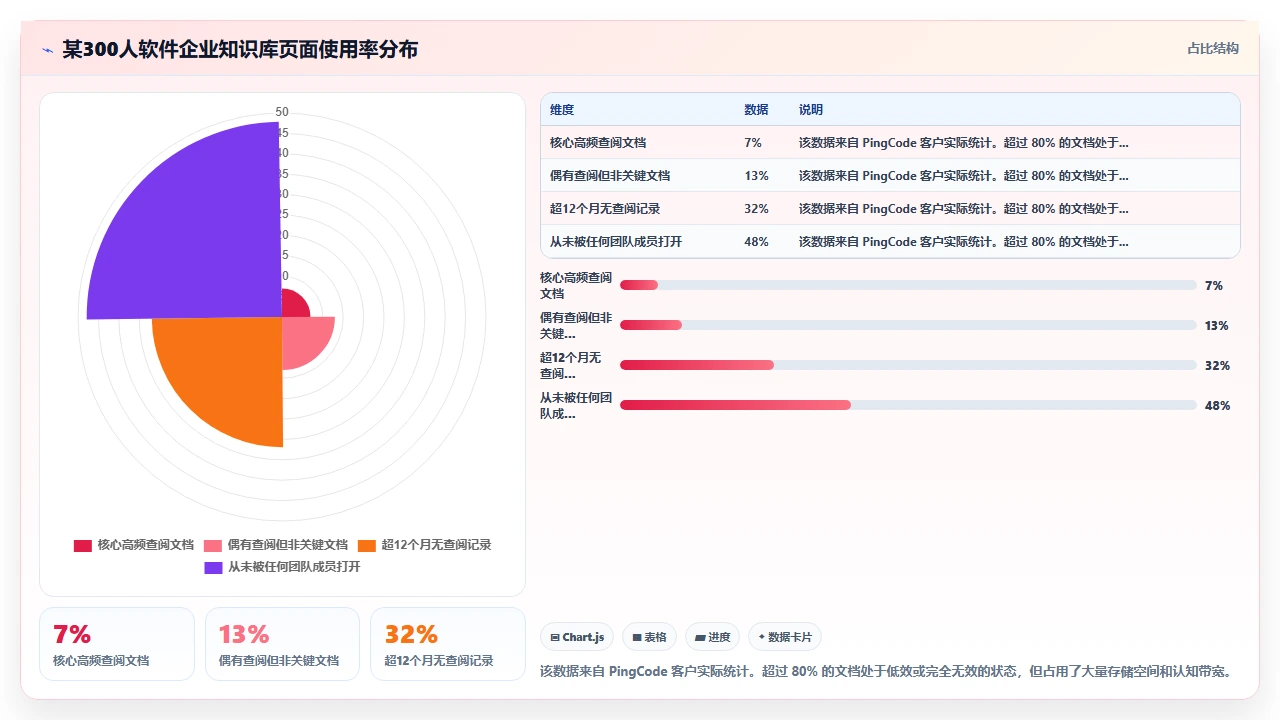This screenshot has height=720, width=1280.
Task: Click the 13% progress bar
Action: (x=908, y=325)
